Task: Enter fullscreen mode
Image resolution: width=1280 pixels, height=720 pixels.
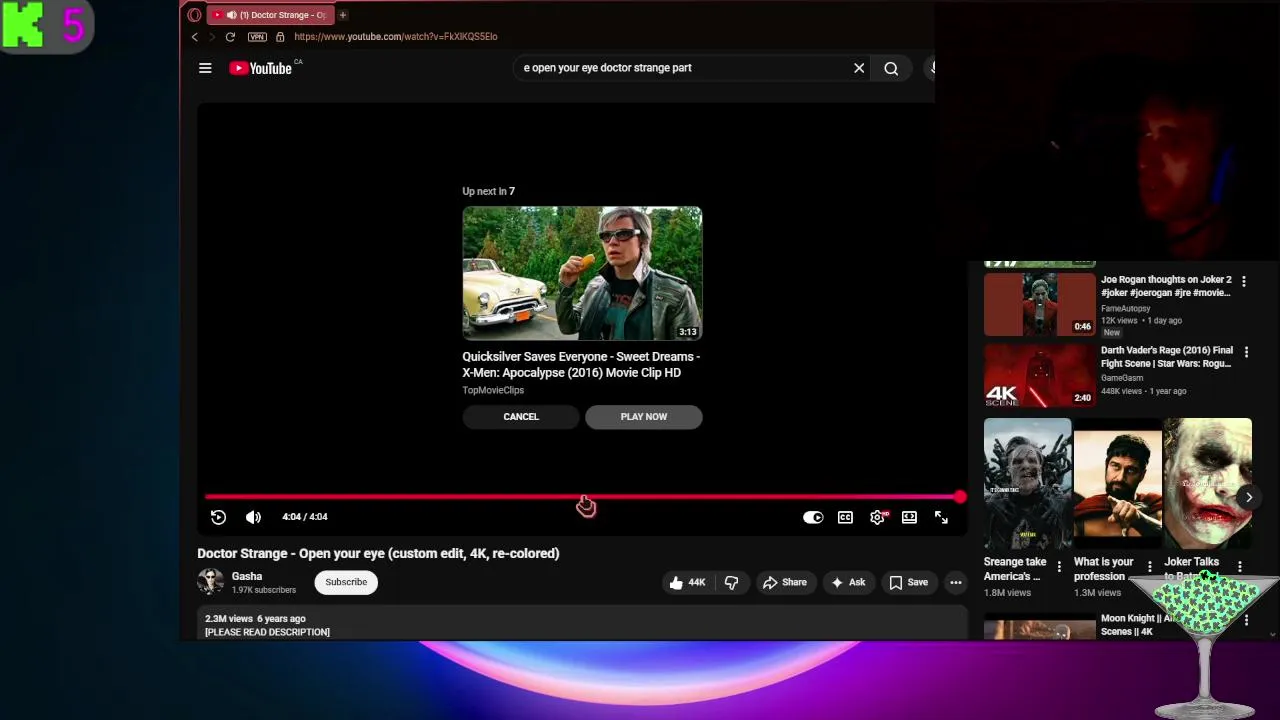Action: [941, 517]
